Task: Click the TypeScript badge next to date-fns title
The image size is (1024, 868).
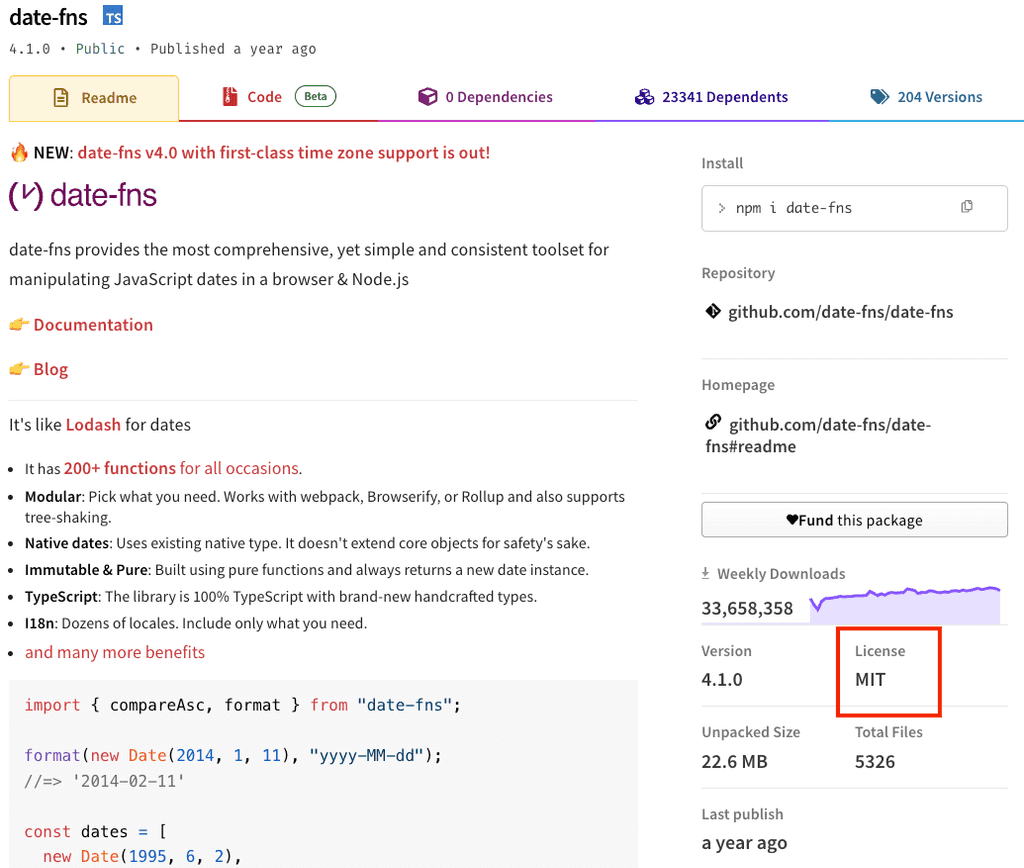Action: [x=114, y=17]
